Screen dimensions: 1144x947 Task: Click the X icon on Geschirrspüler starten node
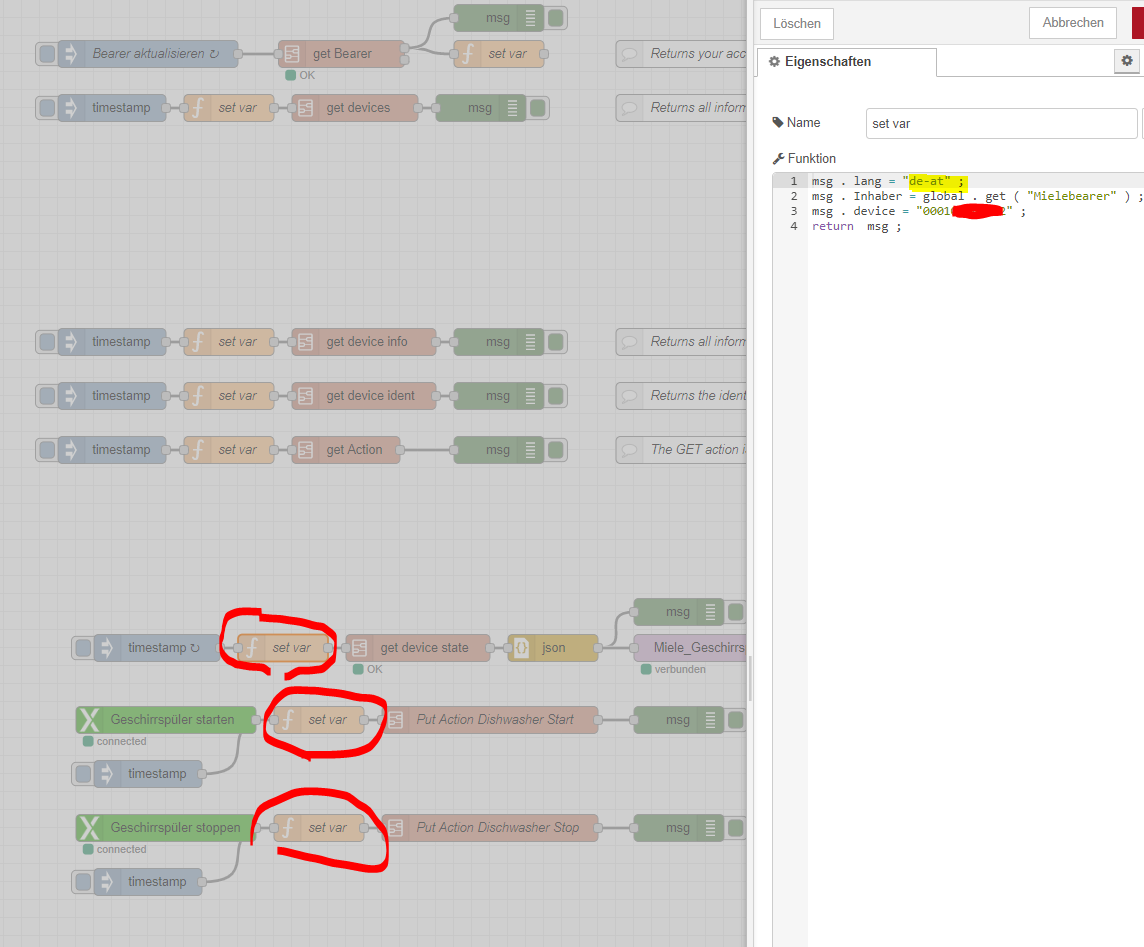(x=89, y=720)
